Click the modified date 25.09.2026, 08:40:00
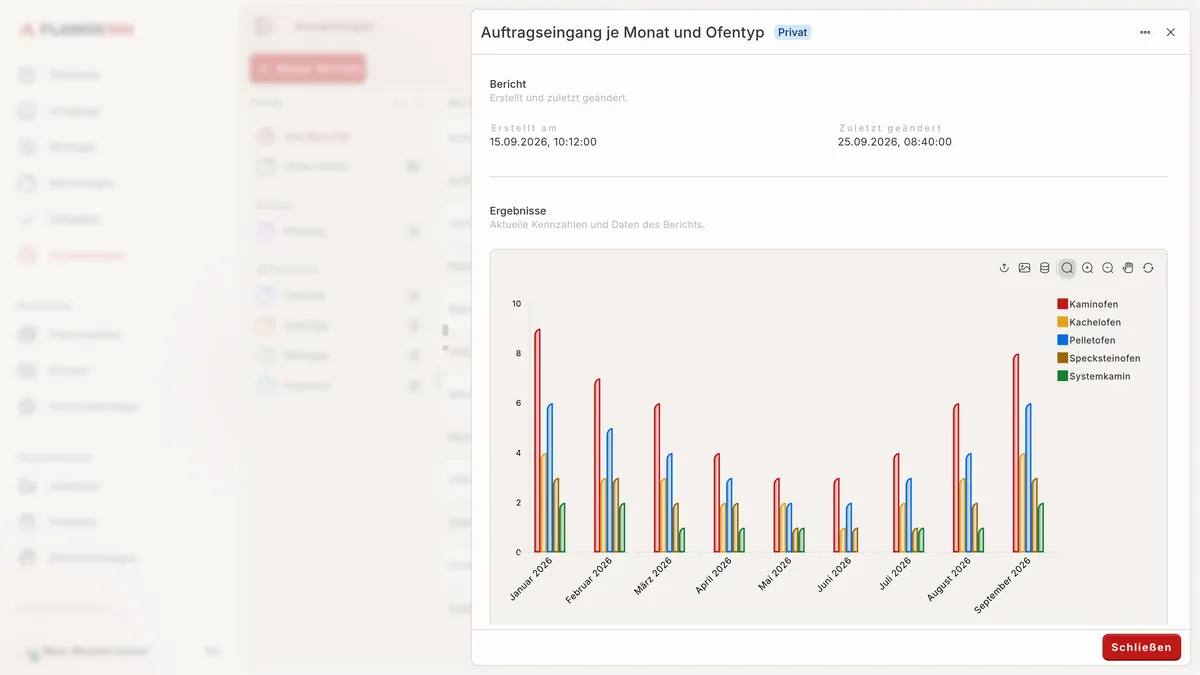 (895, 142)
